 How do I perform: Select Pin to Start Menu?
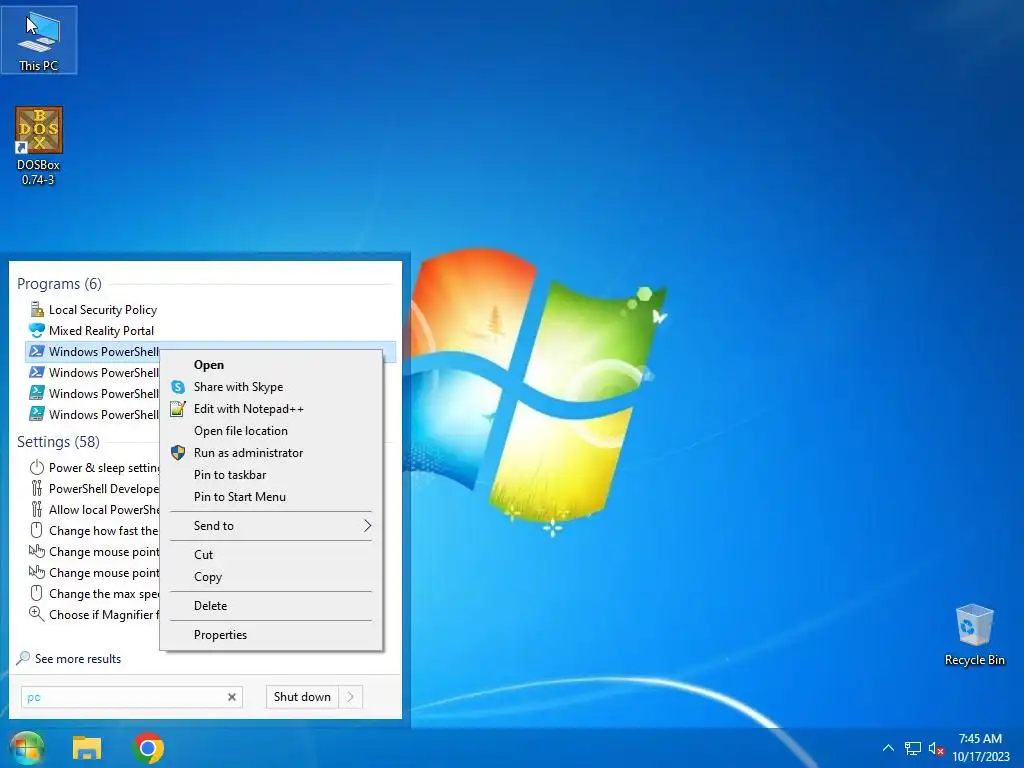(x=272, y=497)
